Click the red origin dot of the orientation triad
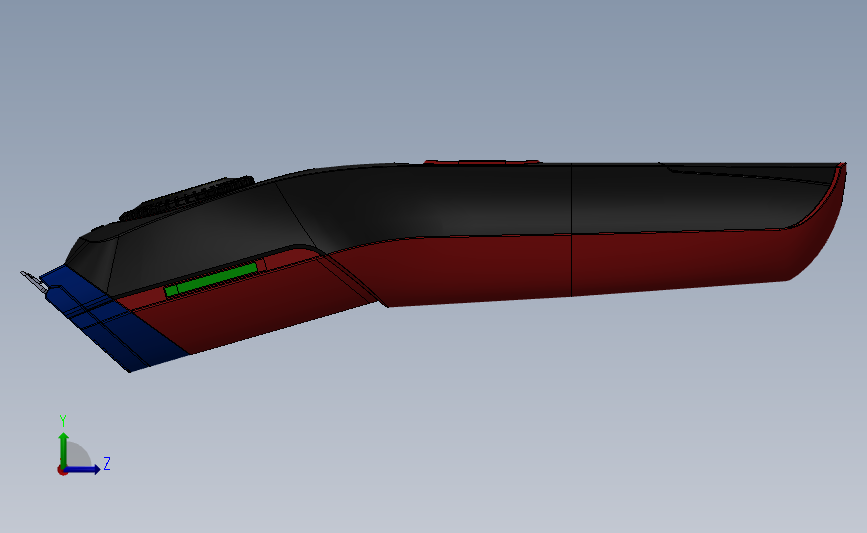867x533 pixels. 62,471
